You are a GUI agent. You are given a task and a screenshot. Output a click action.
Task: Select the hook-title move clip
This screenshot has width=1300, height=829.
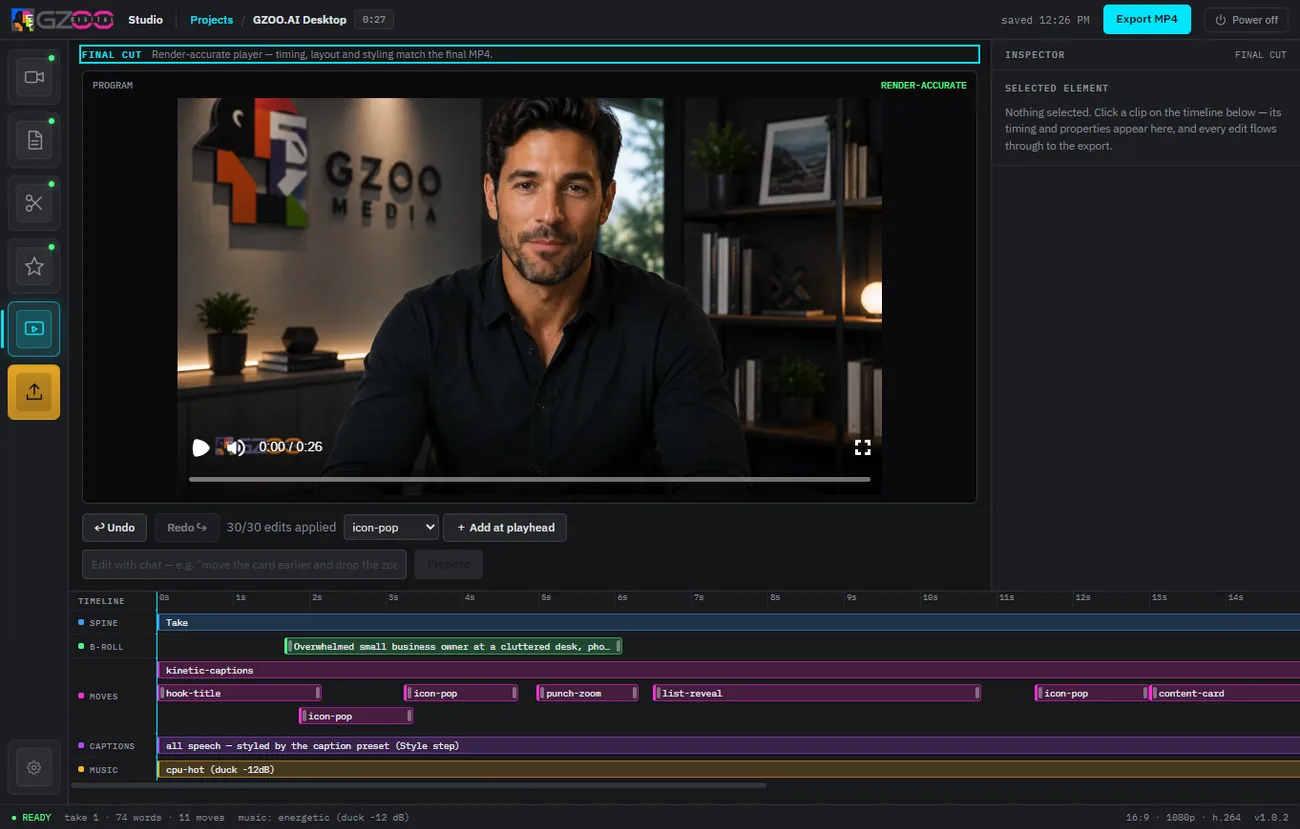[239, 693]
